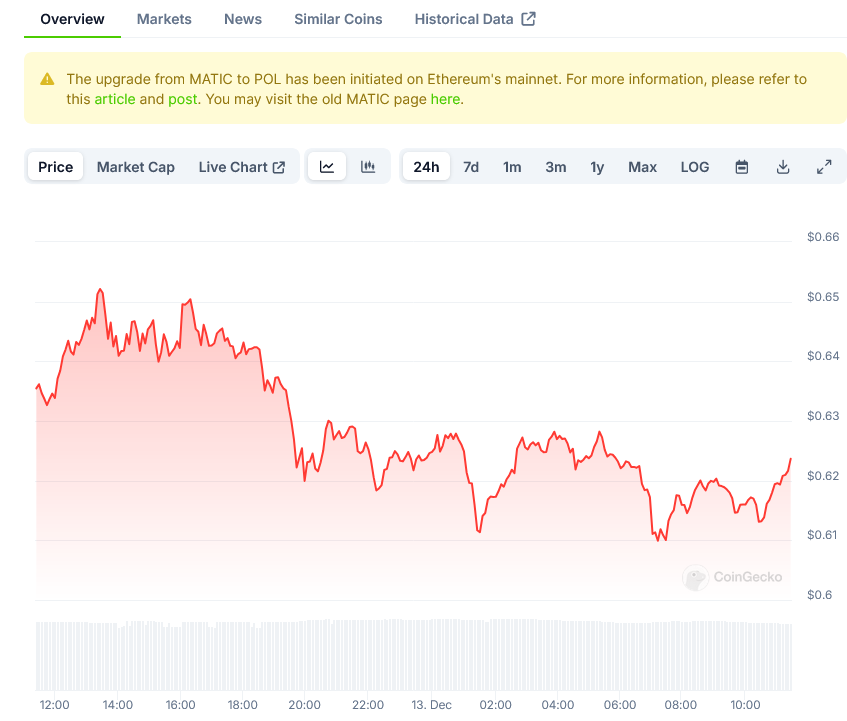
Task: Open the Markets tab
Action: pos(164,19)
